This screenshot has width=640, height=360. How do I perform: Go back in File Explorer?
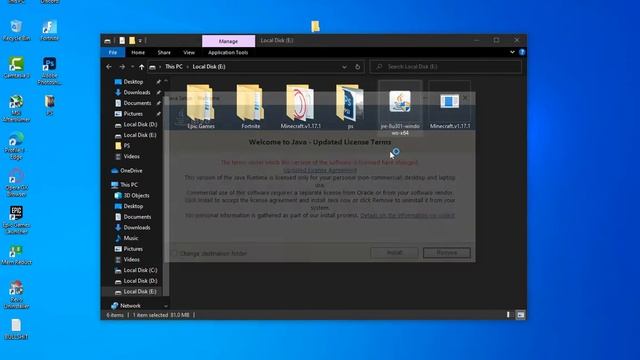coord(109,67)
